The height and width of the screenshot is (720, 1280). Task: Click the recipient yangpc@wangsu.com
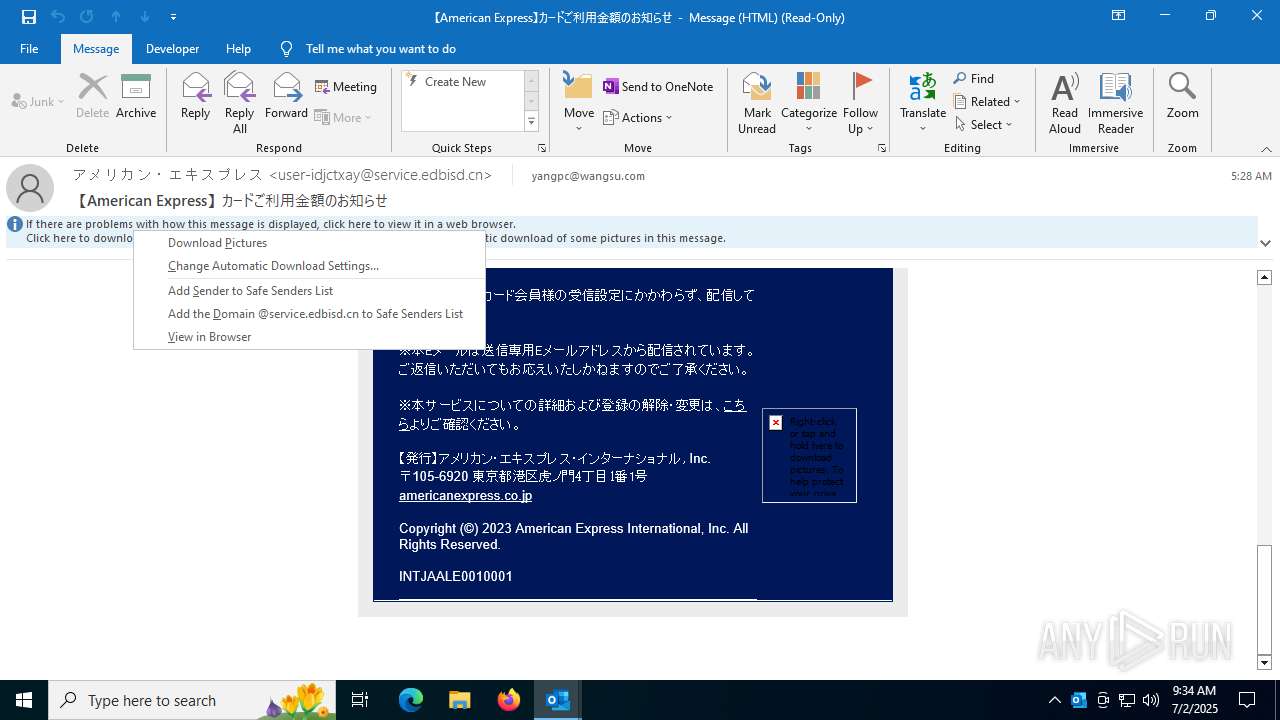(x=588, y=176)
